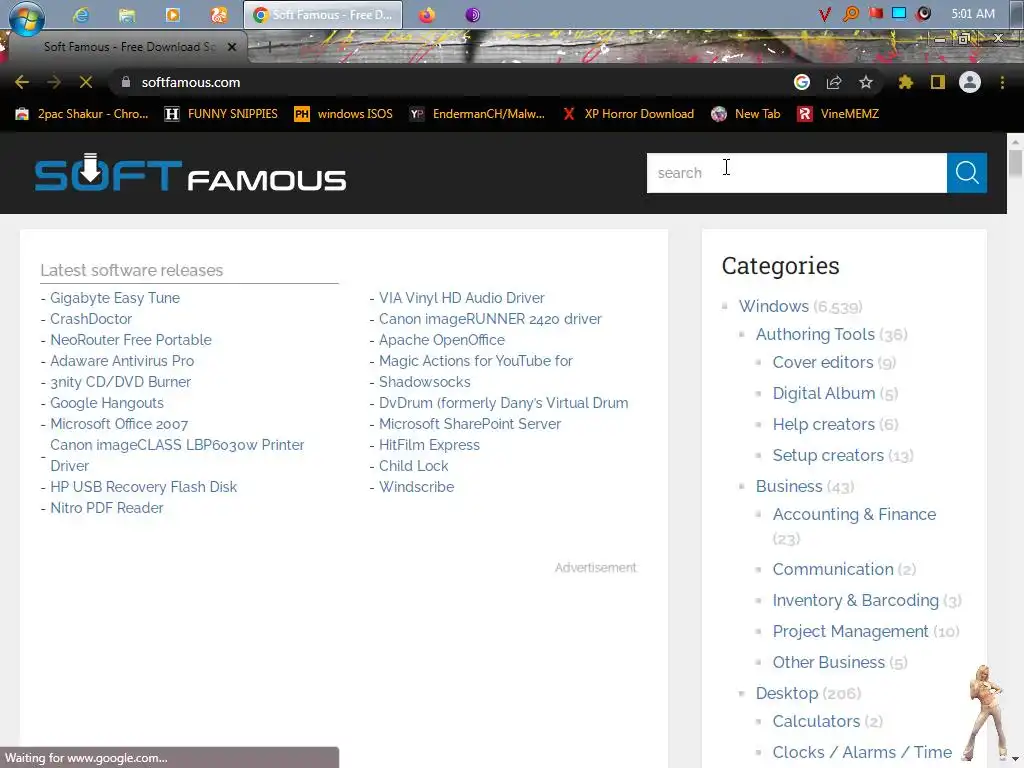Viewport: 1024px width, 768px height.
Task: Browse the Cover editors category
Action: pyautogui.click(x=823, y=362)
